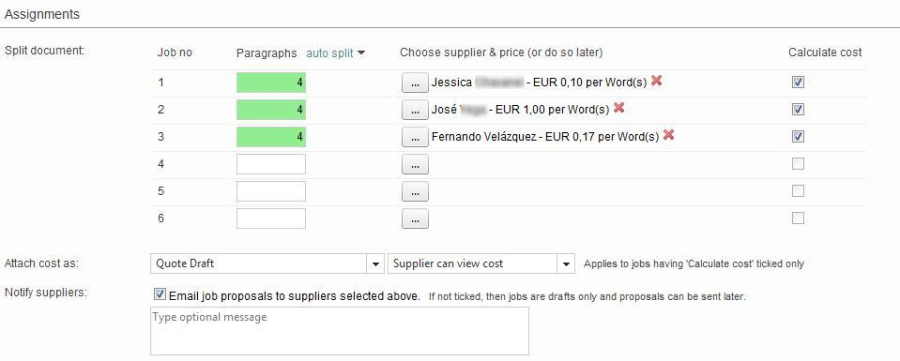Tick Calculate cost checkbox for job 6

798,218
